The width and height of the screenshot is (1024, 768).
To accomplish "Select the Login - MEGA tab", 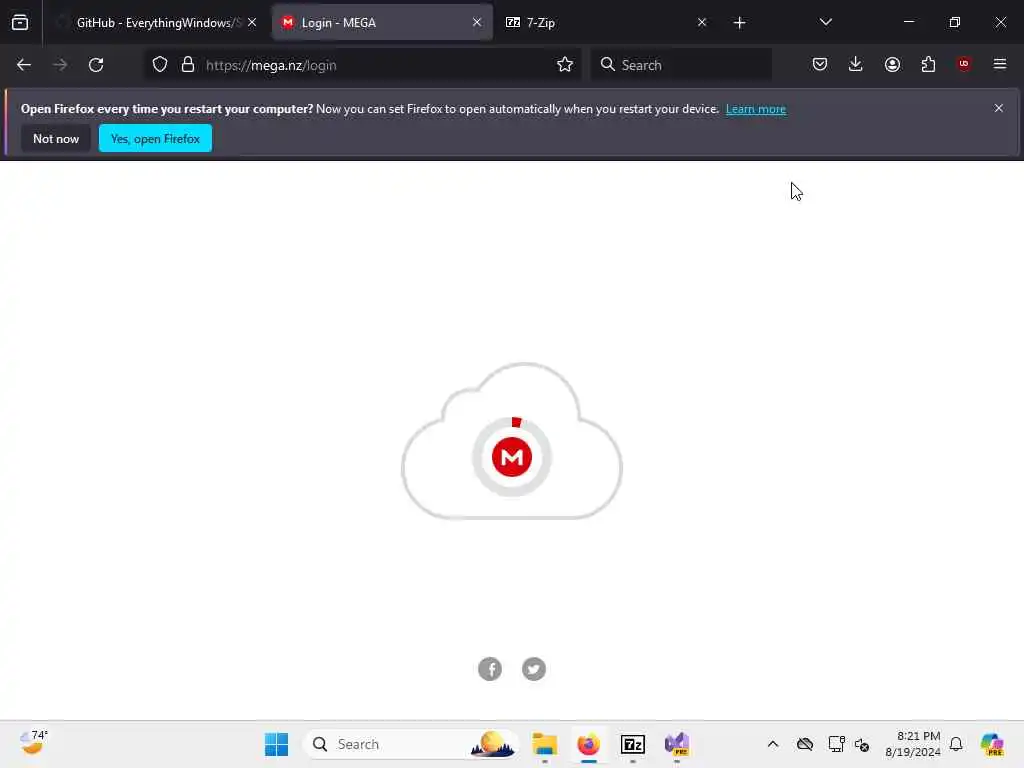I will 382,22.
